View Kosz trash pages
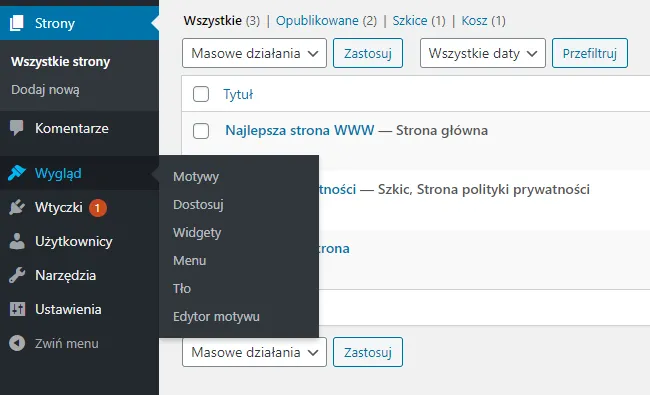 pyautogui.click(x=474, y=20)
